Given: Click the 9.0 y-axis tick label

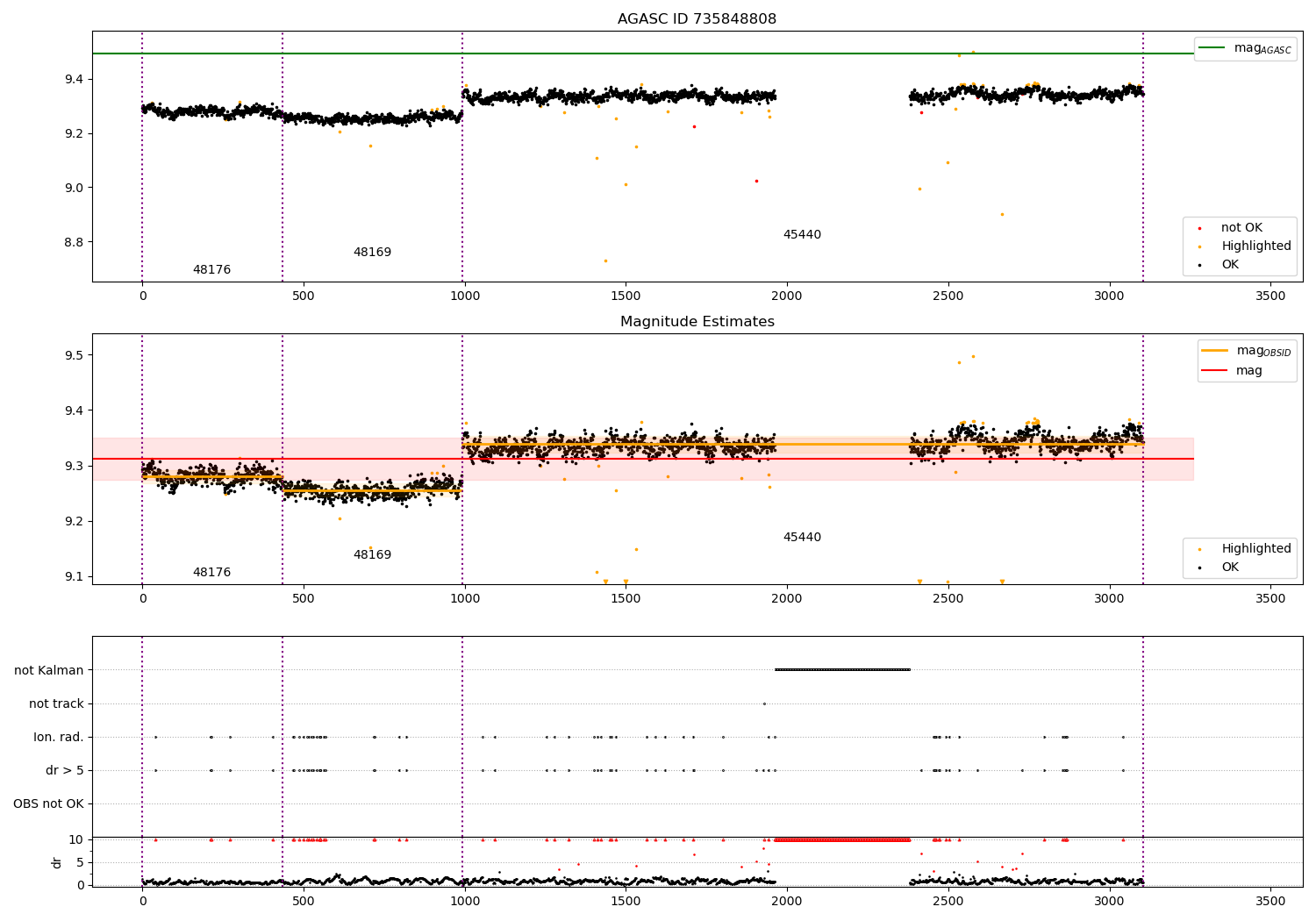Looking at the screenshot, I should [73, 188].
